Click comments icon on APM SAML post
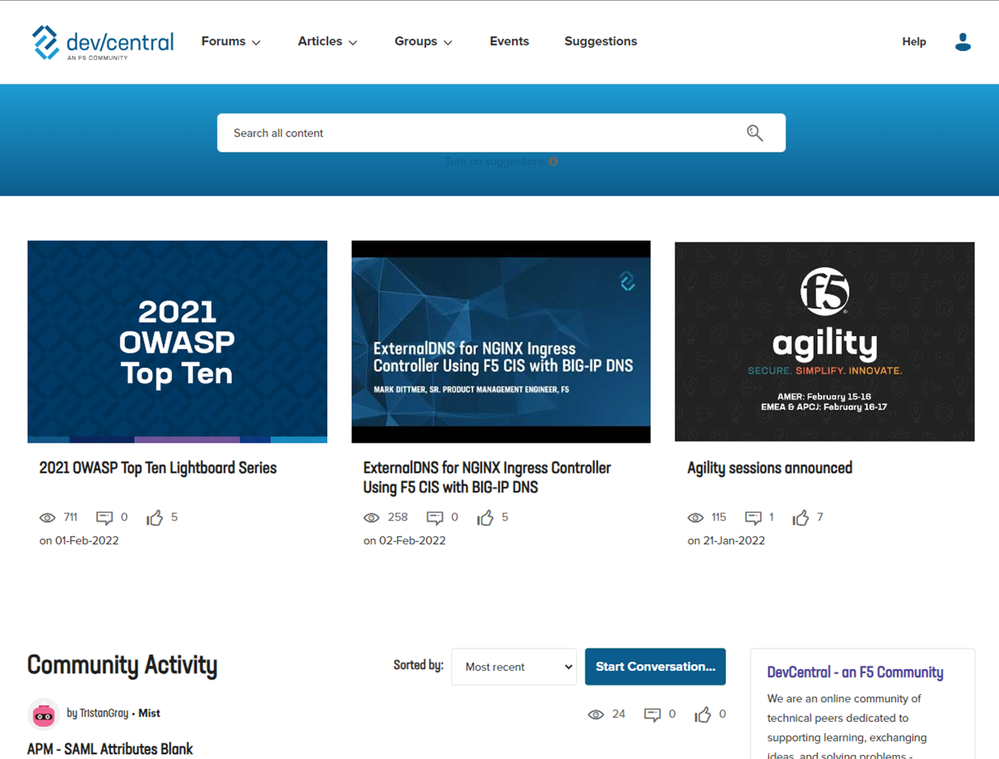The width and height of the screenshot is (999, 759). [652, 714]
